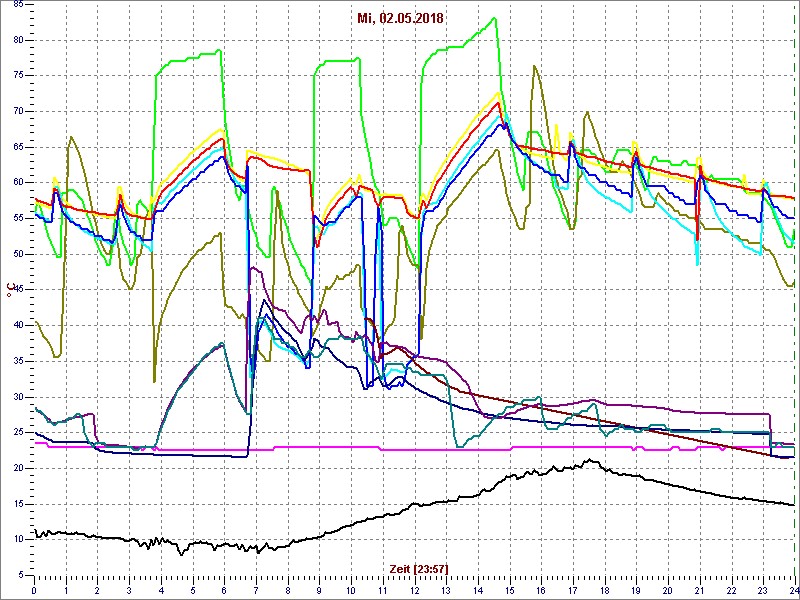Select the 35 value on the temperature axis
The width and height of the screenshot is (800, 600).
[17, 361]
